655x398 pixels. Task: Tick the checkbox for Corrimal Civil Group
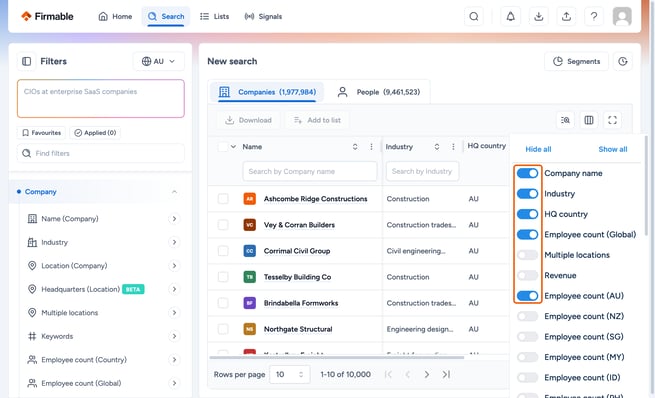tap(223, 251)
